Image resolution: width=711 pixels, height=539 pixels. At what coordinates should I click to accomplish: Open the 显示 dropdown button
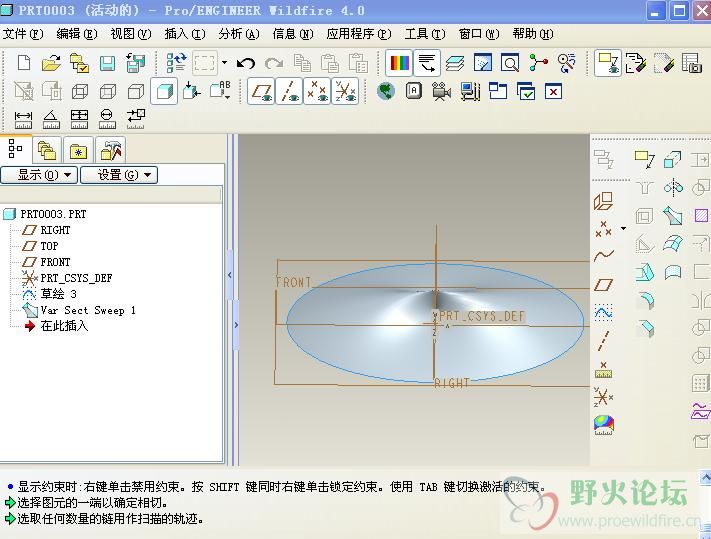(39, 175)
